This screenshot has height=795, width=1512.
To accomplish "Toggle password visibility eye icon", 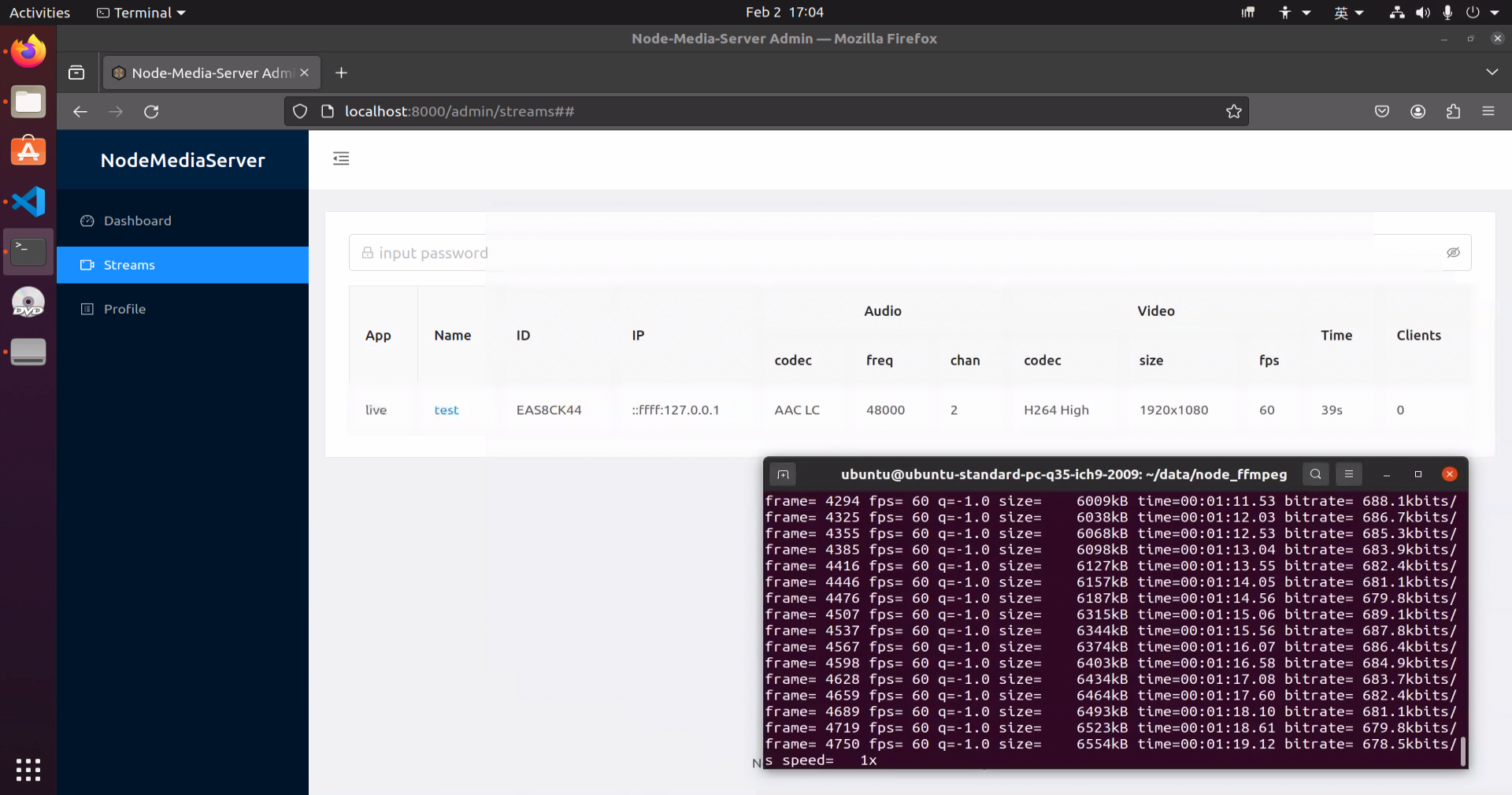I will [x=1453, y=253].
